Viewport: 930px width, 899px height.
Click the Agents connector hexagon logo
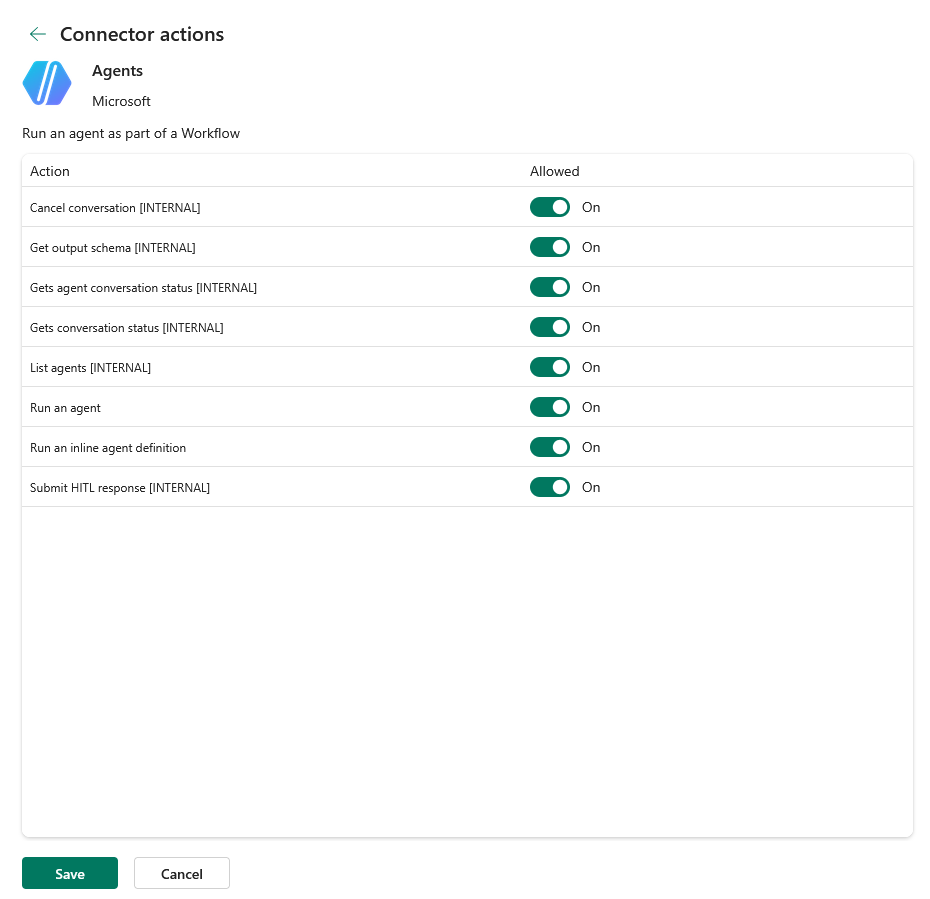click(x=47, y=83)
